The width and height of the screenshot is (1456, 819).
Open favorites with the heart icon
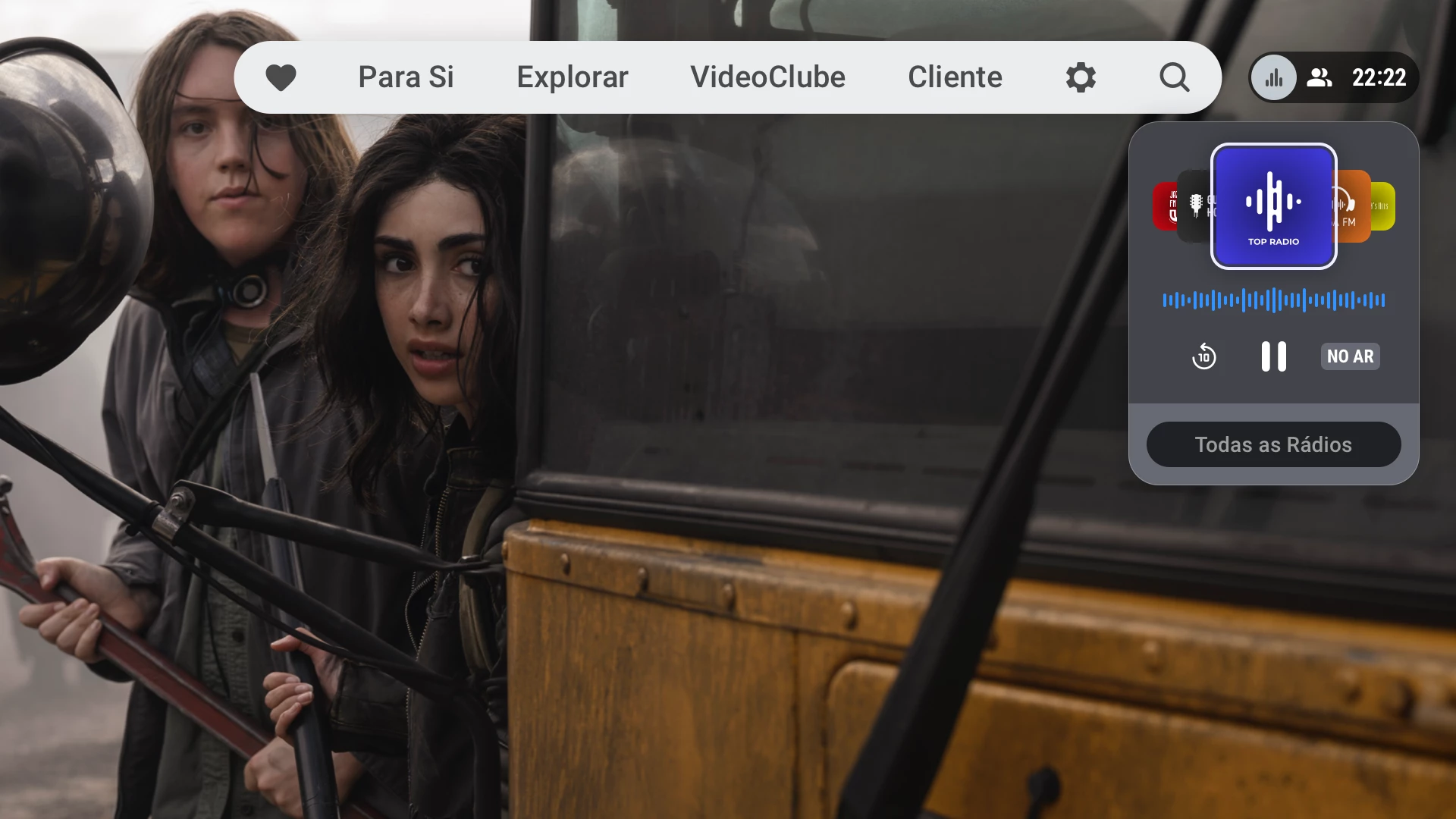coord(281,77)
